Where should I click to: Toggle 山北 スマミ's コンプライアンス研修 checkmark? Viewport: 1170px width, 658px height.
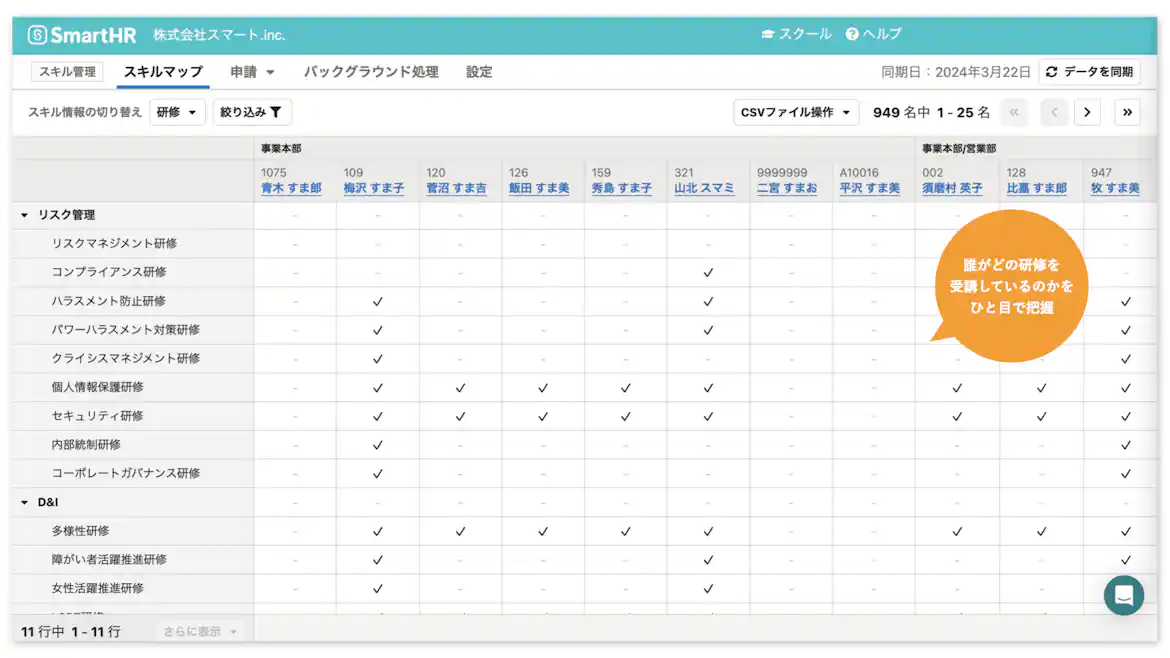click(707, 272)
